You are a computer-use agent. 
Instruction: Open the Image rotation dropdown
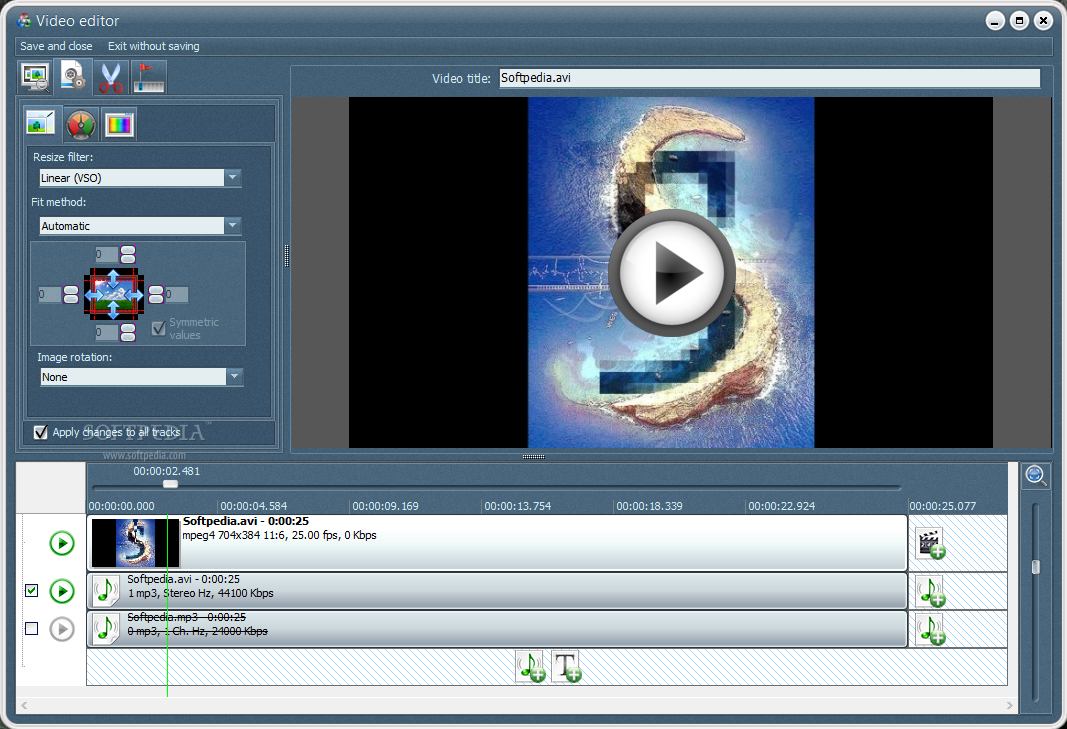pyautogui.click(x=142, y=376)
